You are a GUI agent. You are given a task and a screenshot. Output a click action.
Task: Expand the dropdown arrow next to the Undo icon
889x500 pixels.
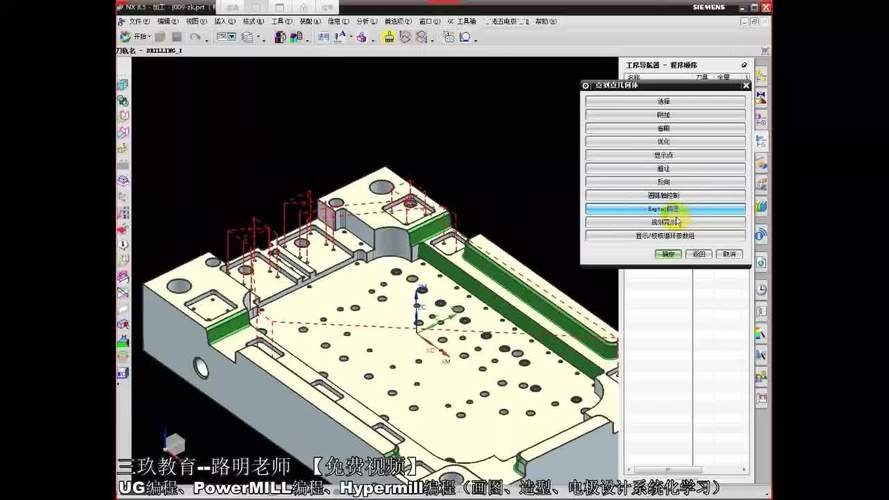[x=206, y=40]
